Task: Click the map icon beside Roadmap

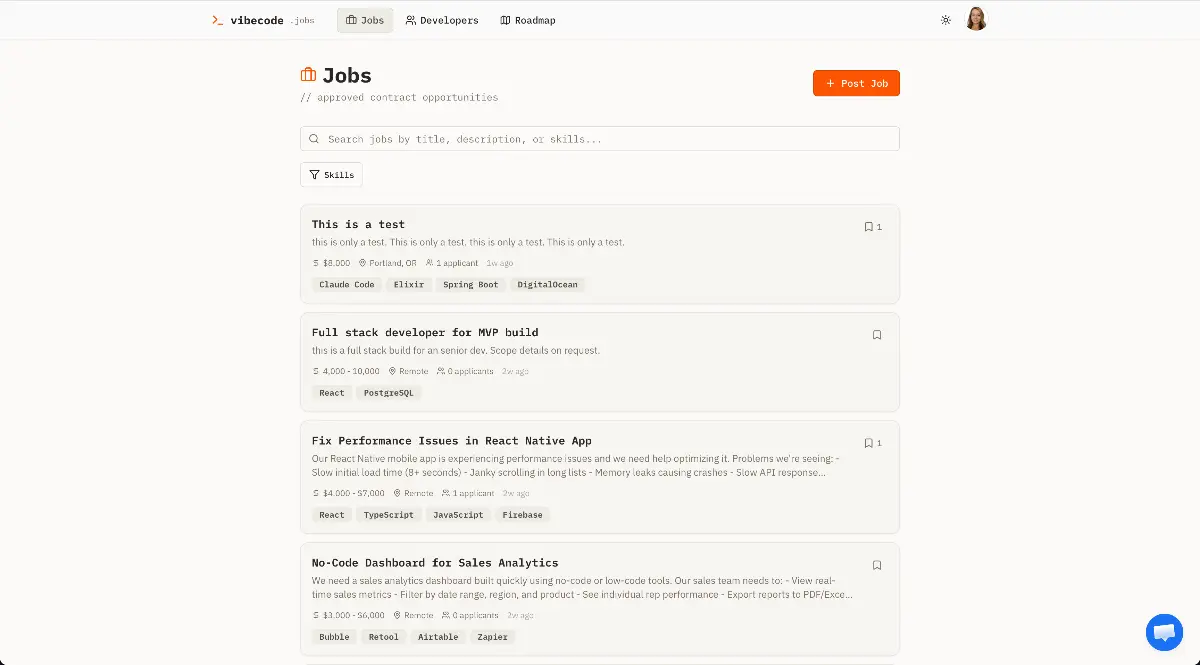Action: [x=503, y=19]
